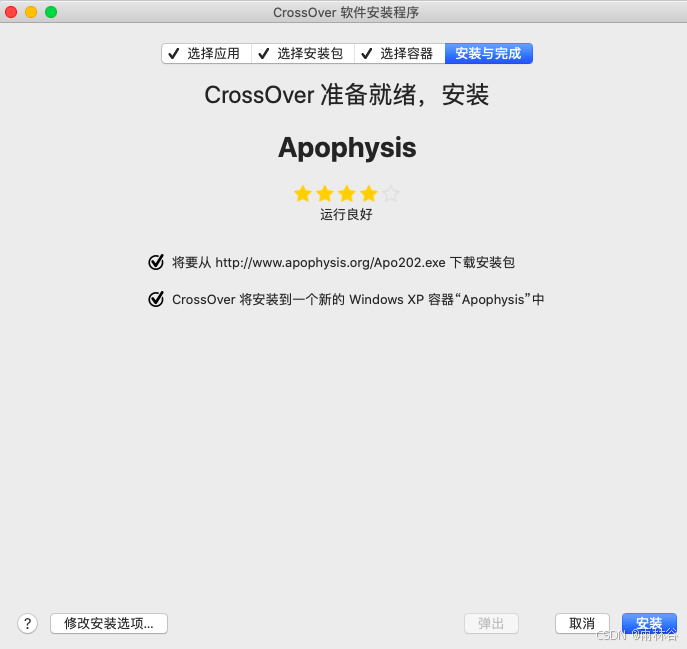The image size is (687, 649).
Task: Toggle the download installer package check circle
Action: [156, 262]
